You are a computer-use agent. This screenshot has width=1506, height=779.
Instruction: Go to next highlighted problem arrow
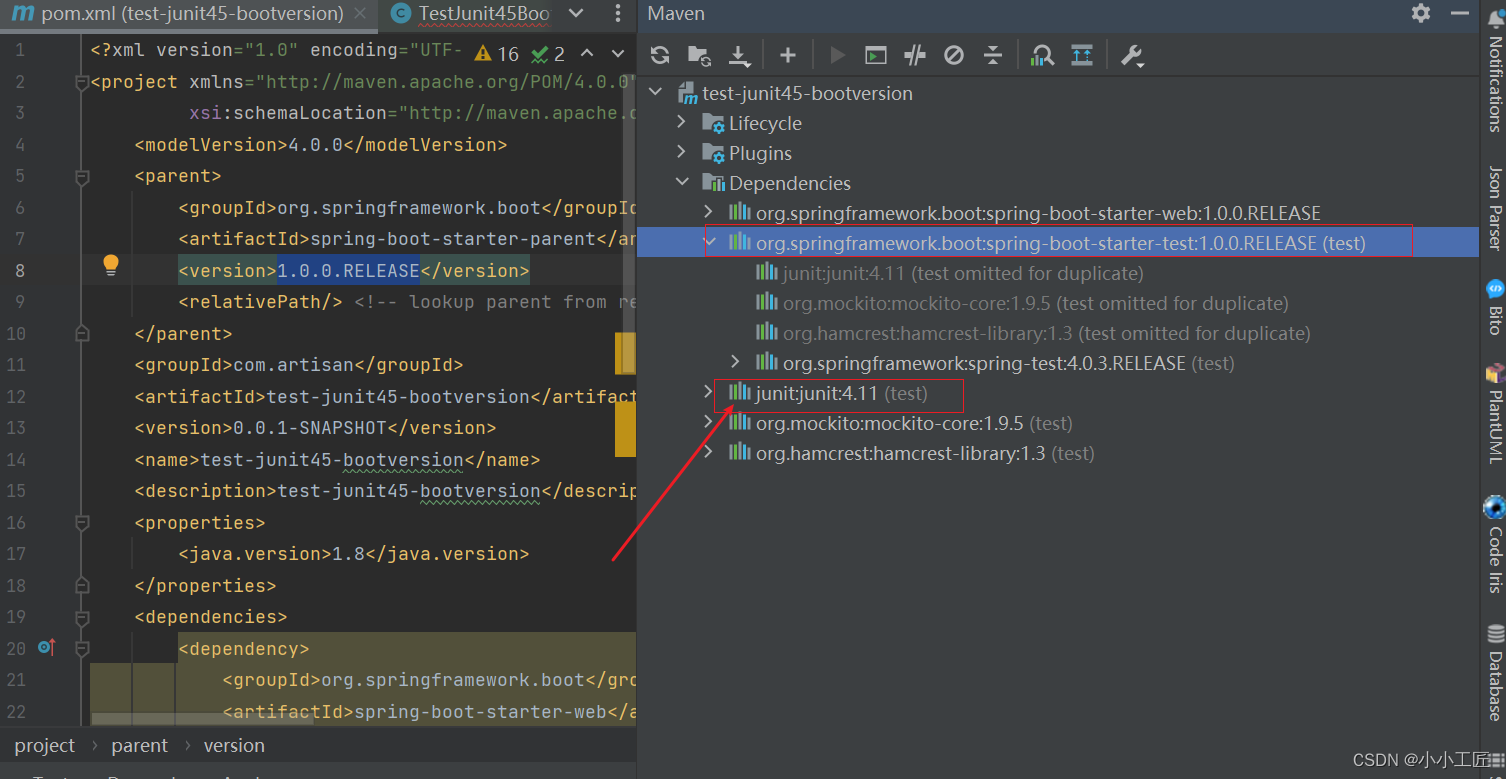[x=616, y=53]
